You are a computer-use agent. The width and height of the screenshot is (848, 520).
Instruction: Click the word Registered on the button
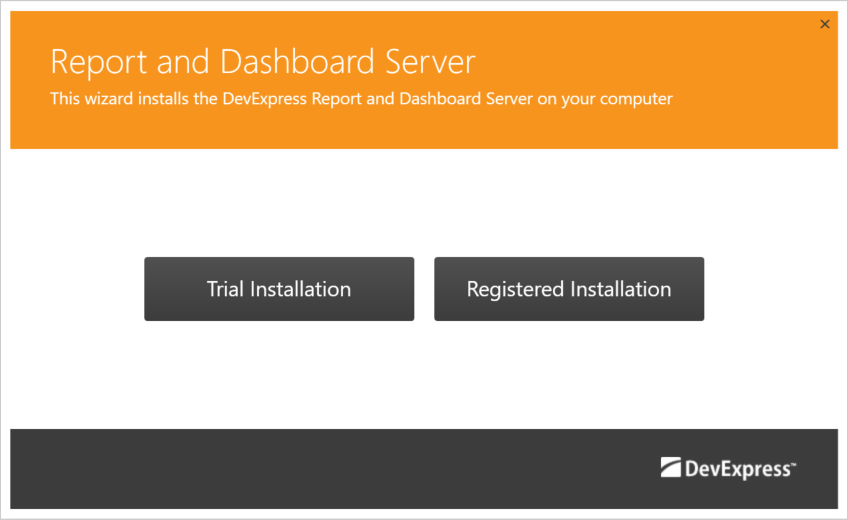click(515, 289)
